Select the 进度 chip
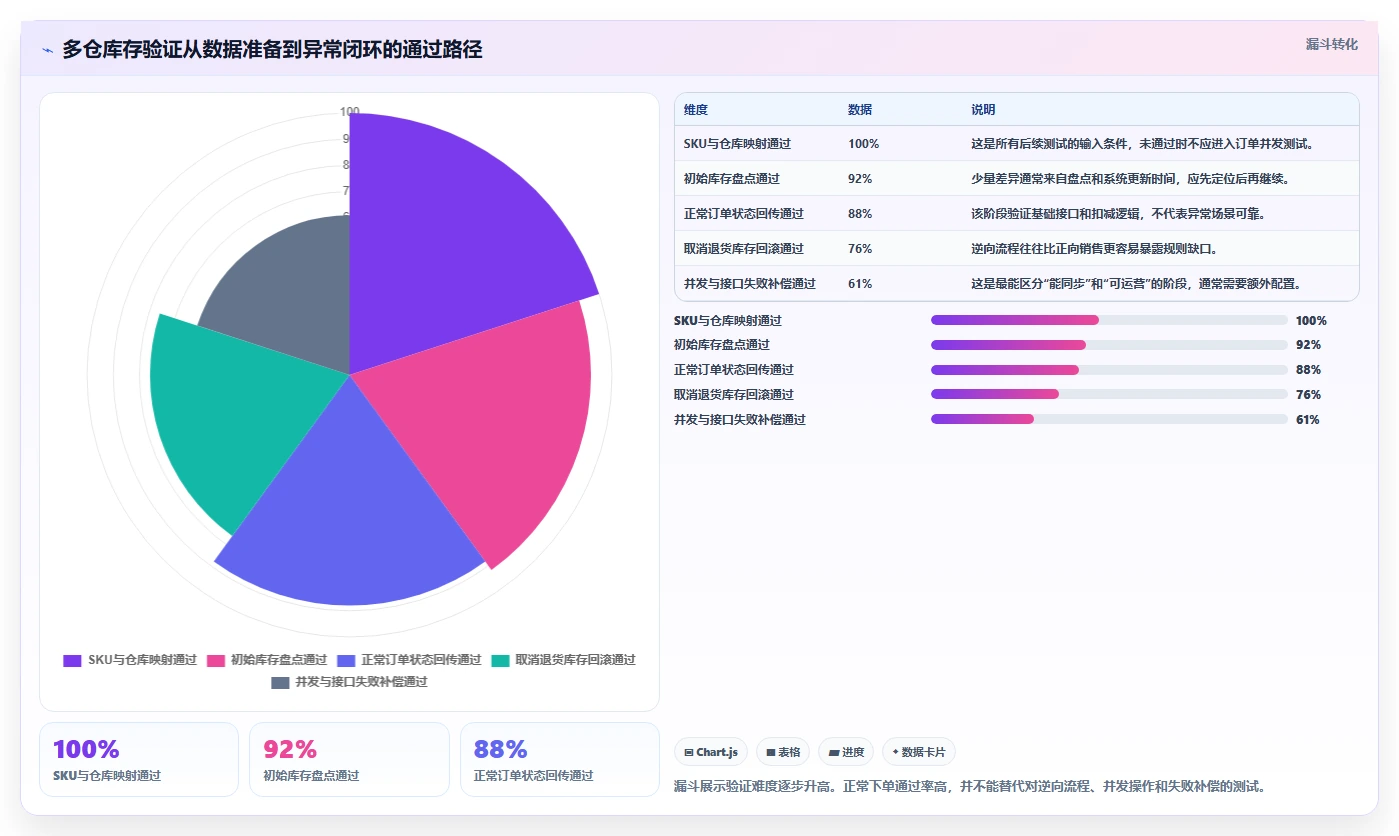 [846, 752]
